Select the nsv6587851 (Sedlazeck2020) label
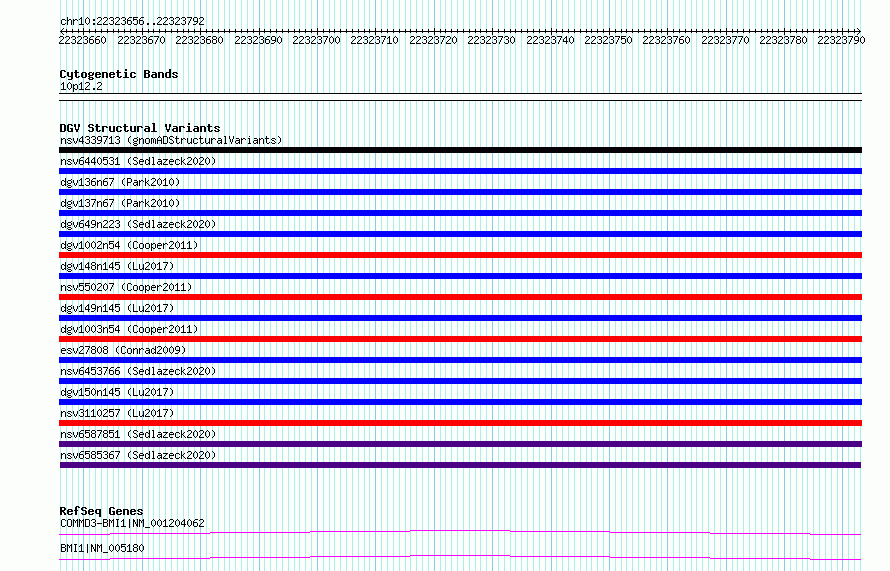 [138, 434]
